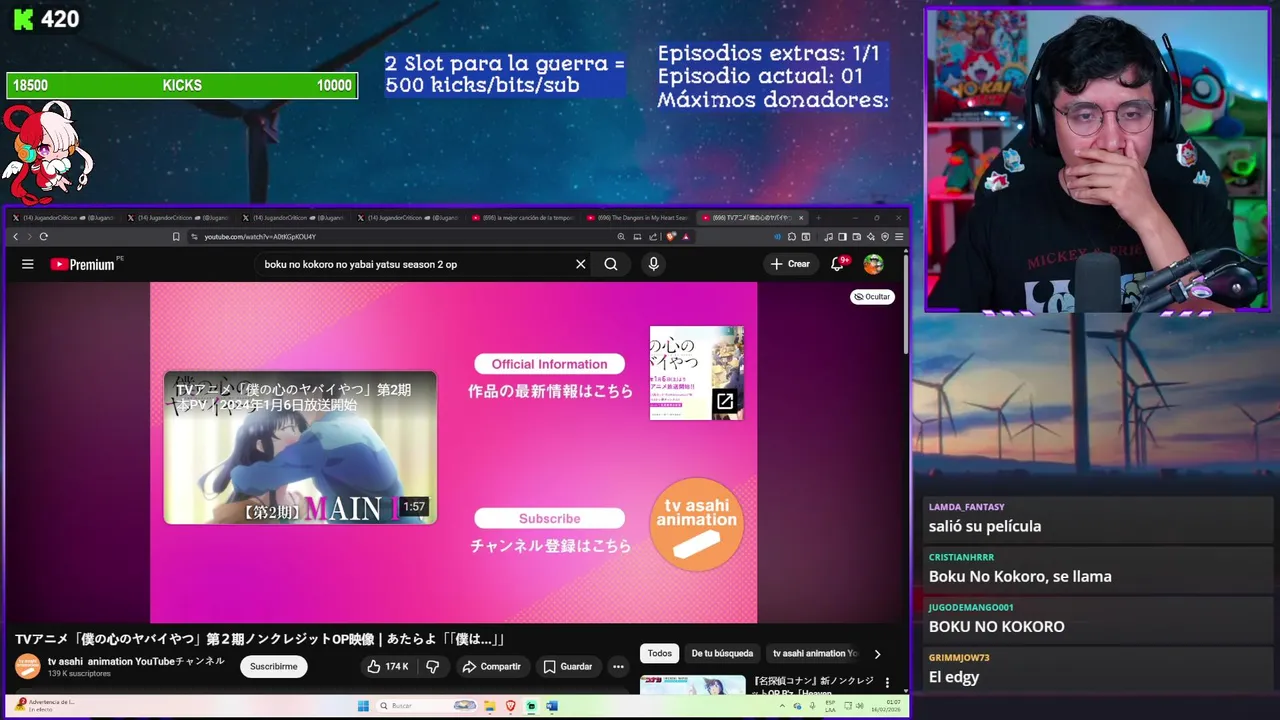The image size is (1280, 720).
Task: Open tv asahi animation channel avatar
Action: (27, 666)
